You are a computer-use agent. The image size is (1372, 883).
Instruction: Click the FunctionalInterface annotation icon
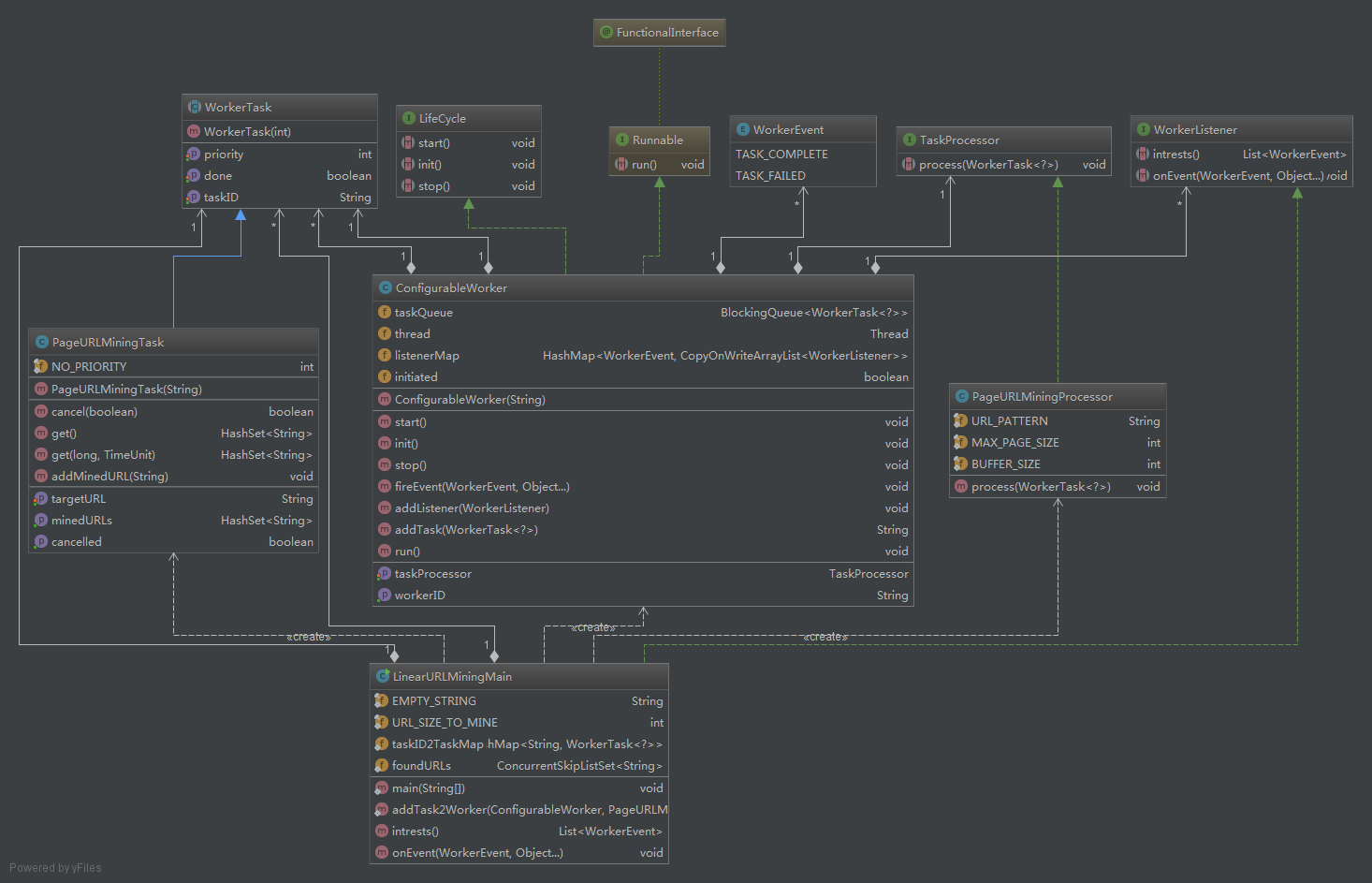pyautogui.click(x=606, y=32)
